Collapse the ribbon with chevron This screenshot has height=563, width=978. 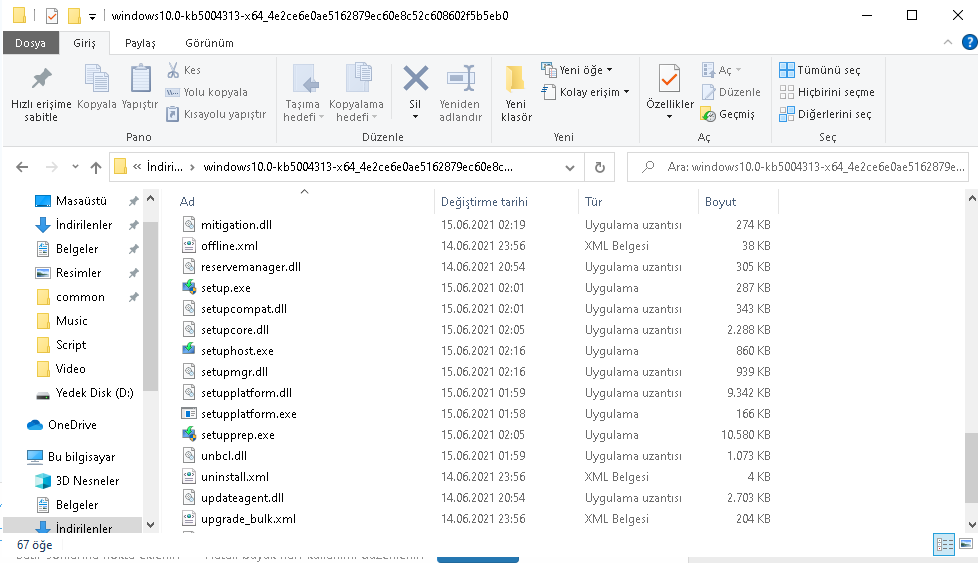click(x=947, y=42)
